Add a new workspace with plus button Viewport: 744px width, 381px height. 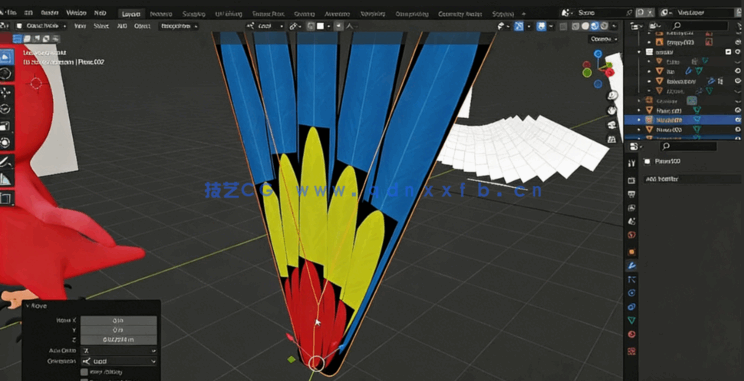[524, 13]
